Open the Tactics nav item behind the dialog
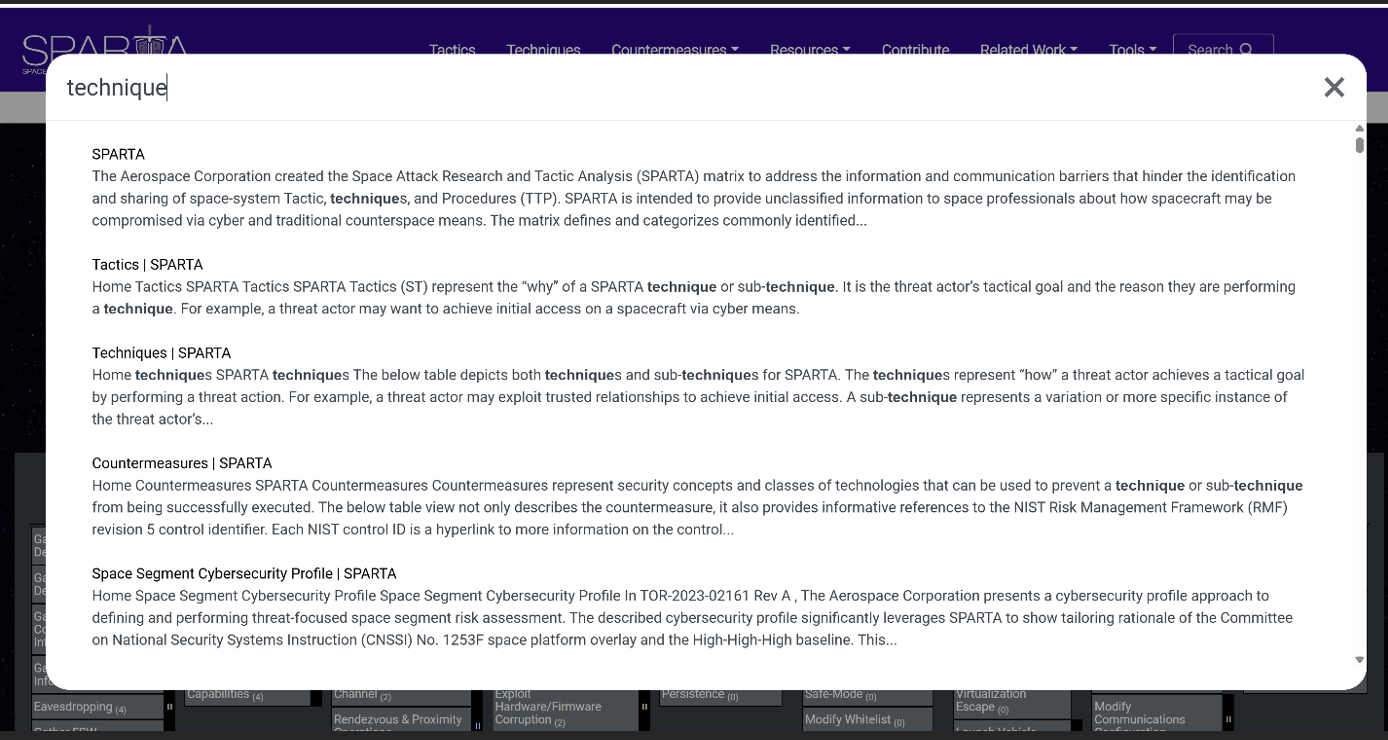Screen dimensions: 1388x740 click(452, 49)
